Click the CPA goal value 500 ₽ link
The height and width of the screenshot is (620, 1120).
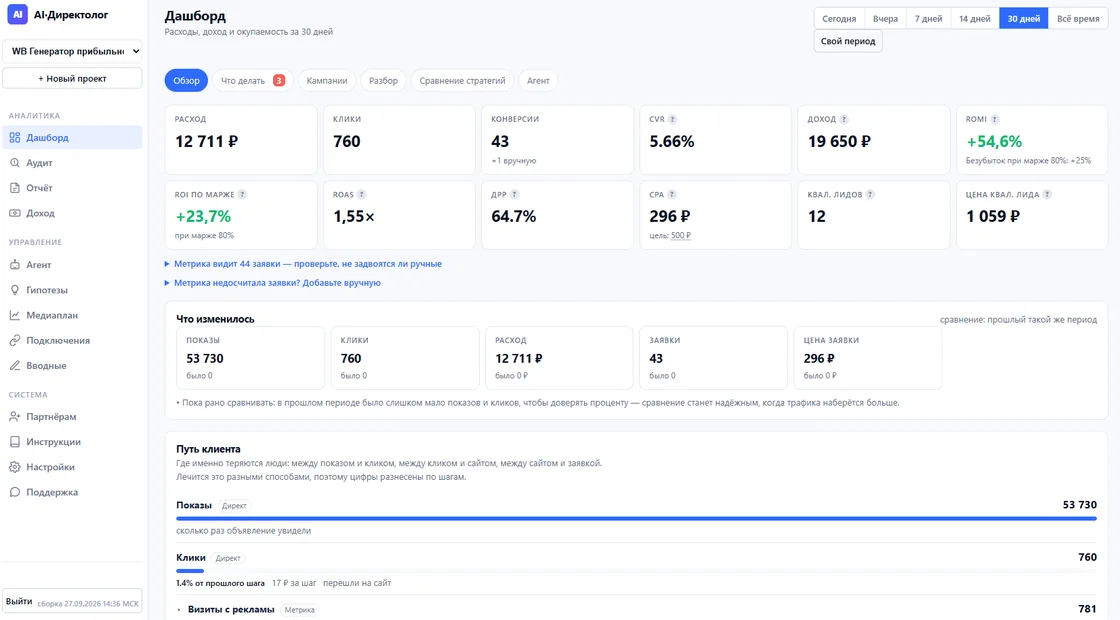(681, 236)
